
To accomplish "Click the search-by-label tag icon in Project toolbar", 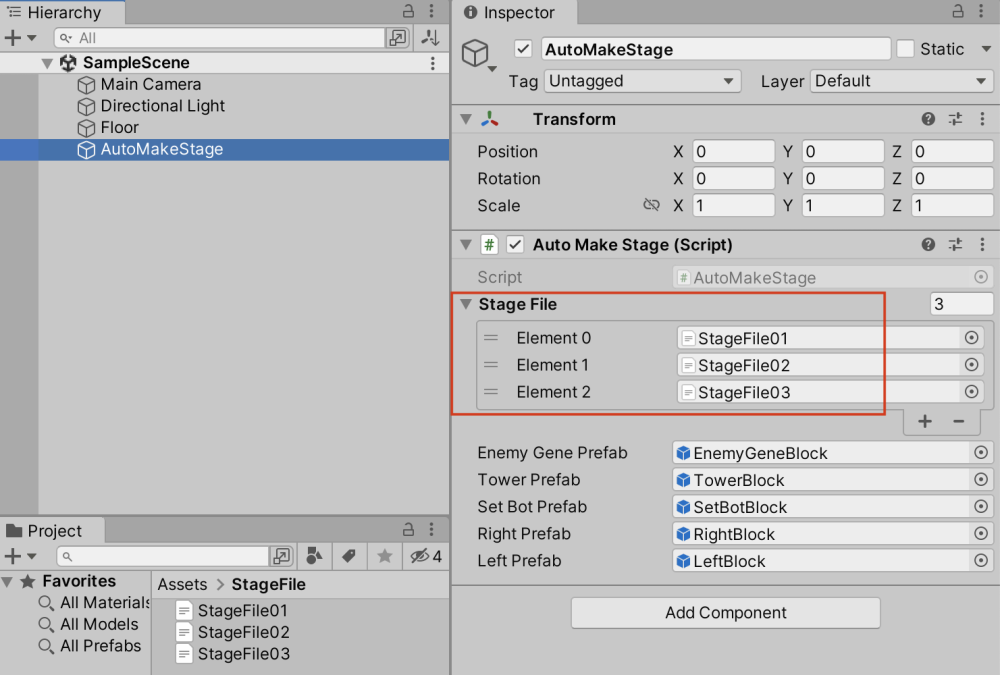I will [x=349, y=556].
